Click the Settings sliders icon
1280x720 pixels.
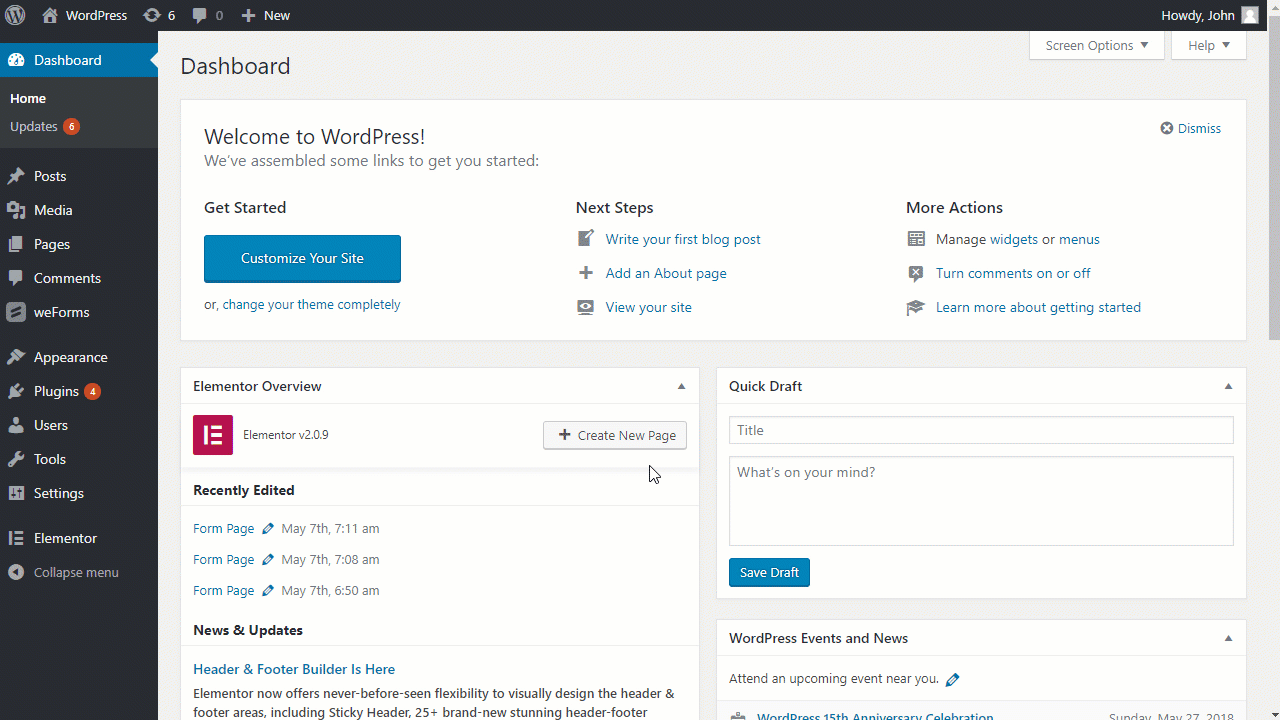16,493
